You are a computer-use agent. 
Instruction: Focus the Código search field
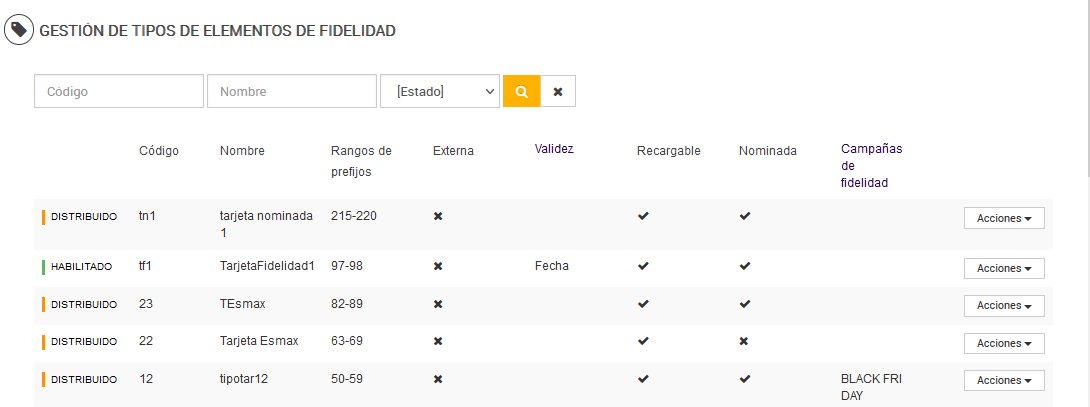point(119,91)
